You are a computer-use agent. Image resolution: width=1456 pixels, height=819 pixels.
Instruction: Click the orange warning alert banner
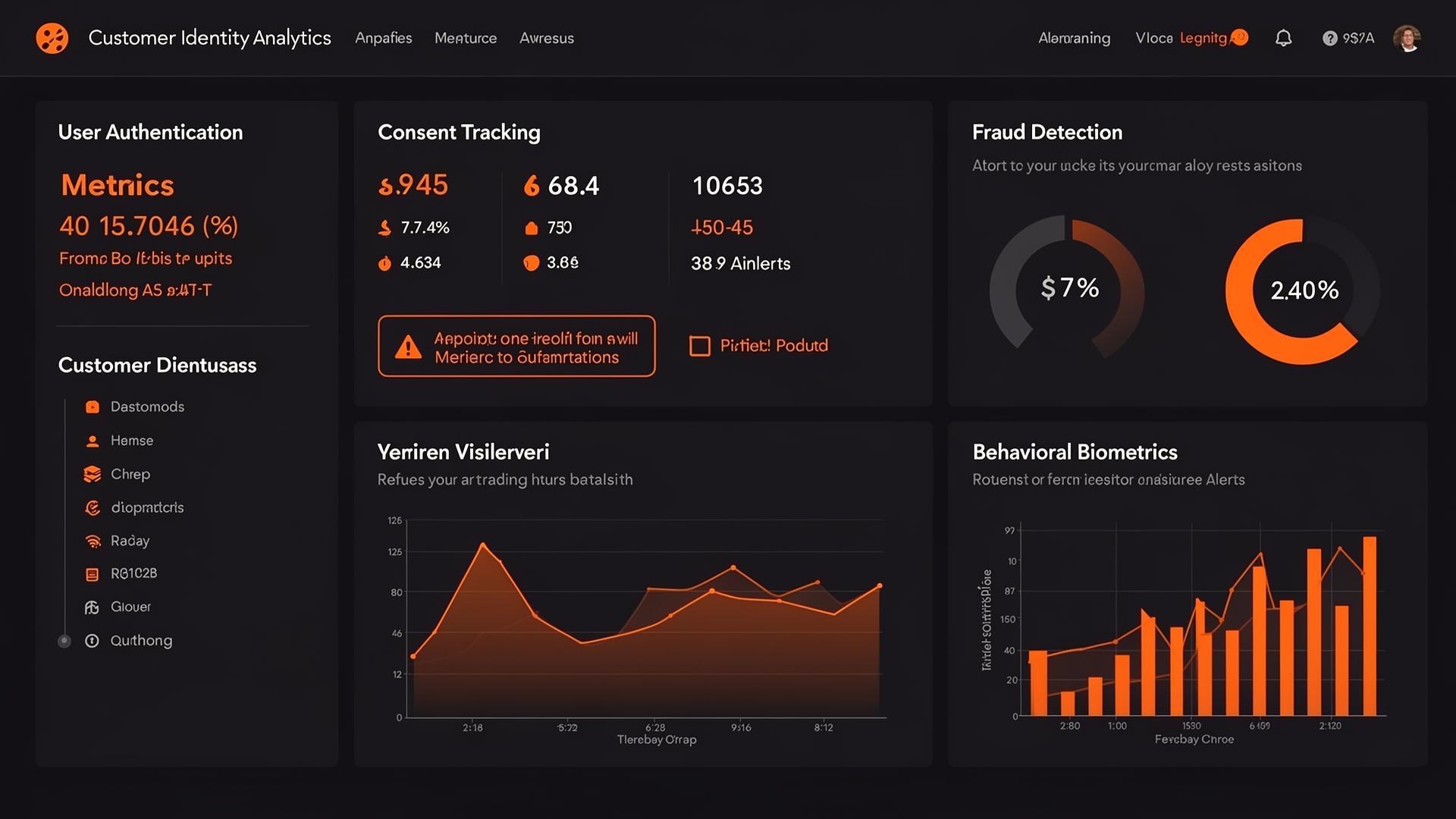coord(516,347)
